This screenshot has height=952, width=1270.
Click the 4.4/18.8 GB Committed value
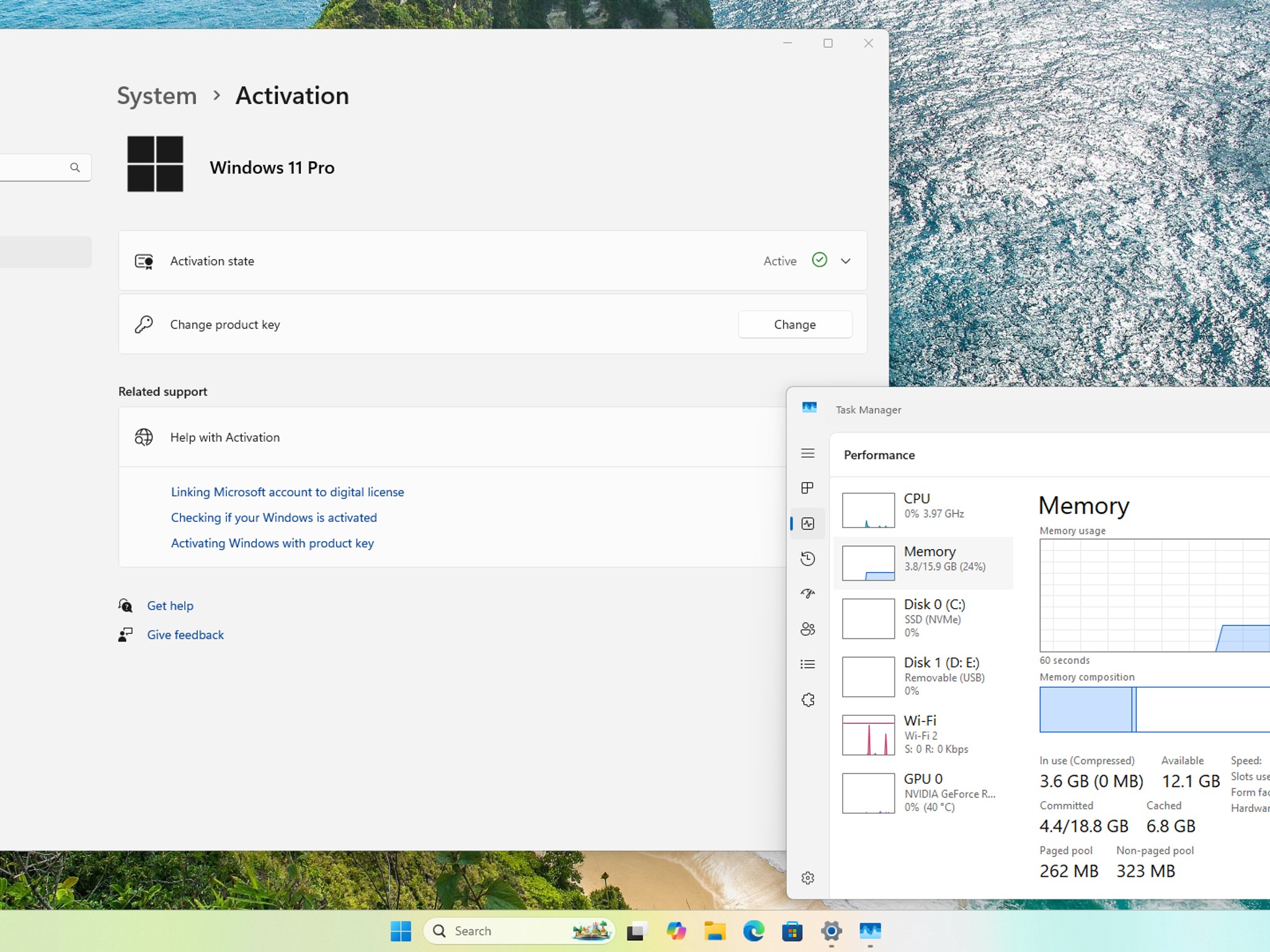coord(1084,826)
